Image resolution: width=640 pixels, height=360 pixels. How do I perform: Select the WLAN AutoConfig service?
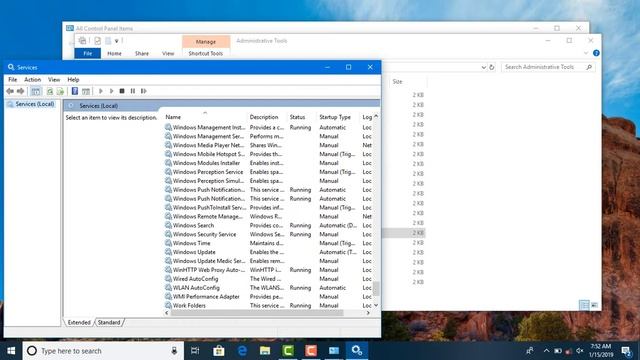[269, 288]
